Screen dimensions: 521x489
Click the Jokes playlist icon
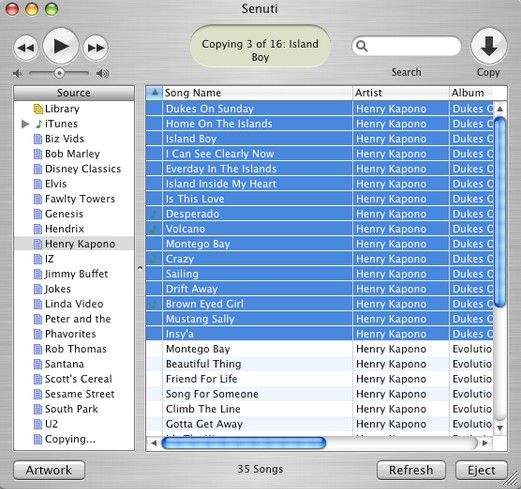(x=38, y=289)
